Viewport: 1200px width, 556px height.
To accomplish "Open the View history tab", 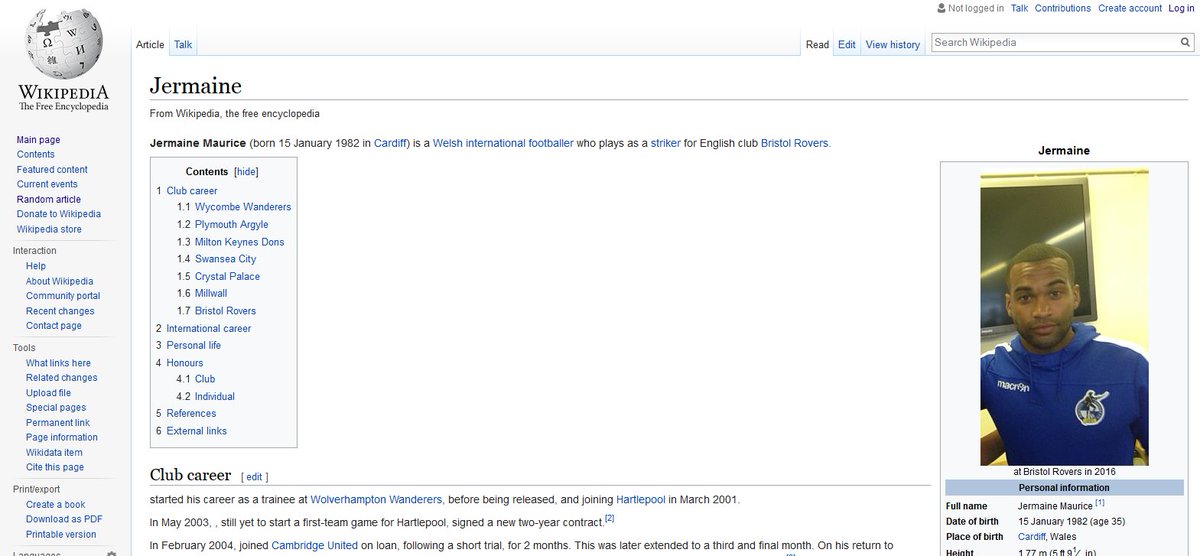I will point(892,45).
